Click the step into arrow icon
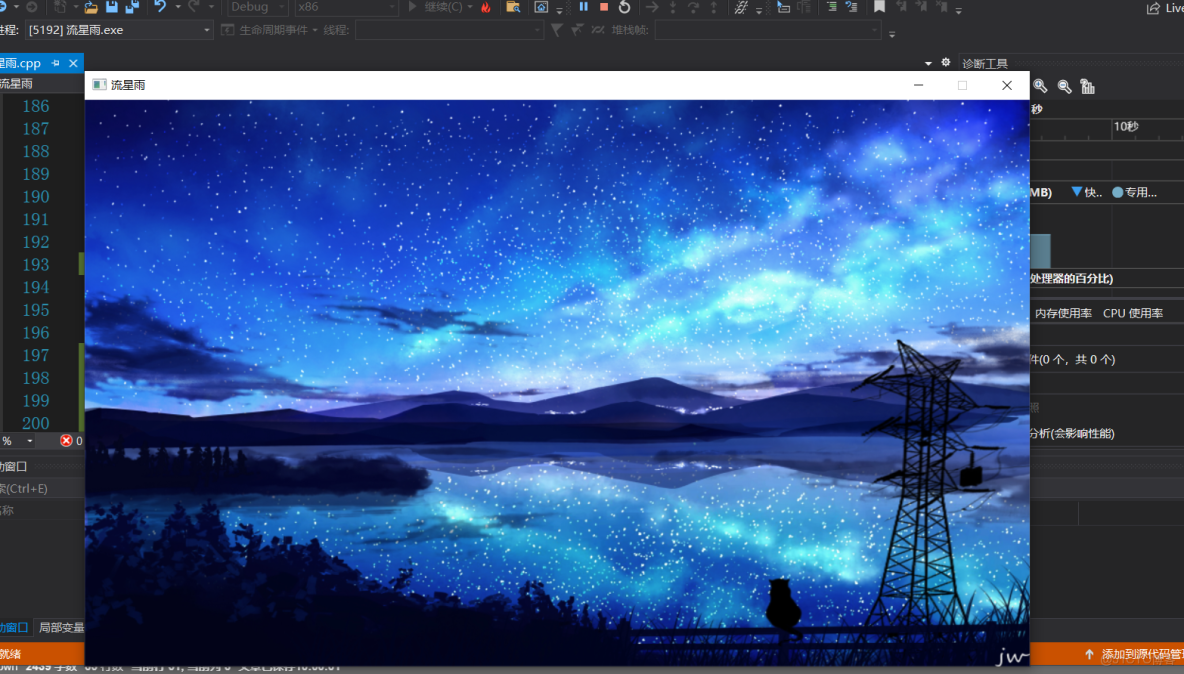Image resolution: width=1184 pixels, height=674 pixels. 673,7
